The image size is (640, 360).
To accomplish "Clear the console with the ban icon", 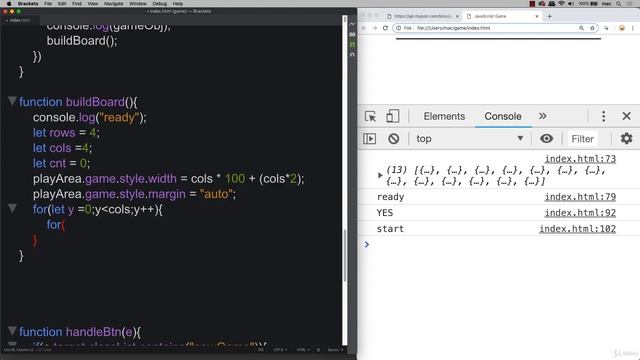I will (x=393, y=139).
